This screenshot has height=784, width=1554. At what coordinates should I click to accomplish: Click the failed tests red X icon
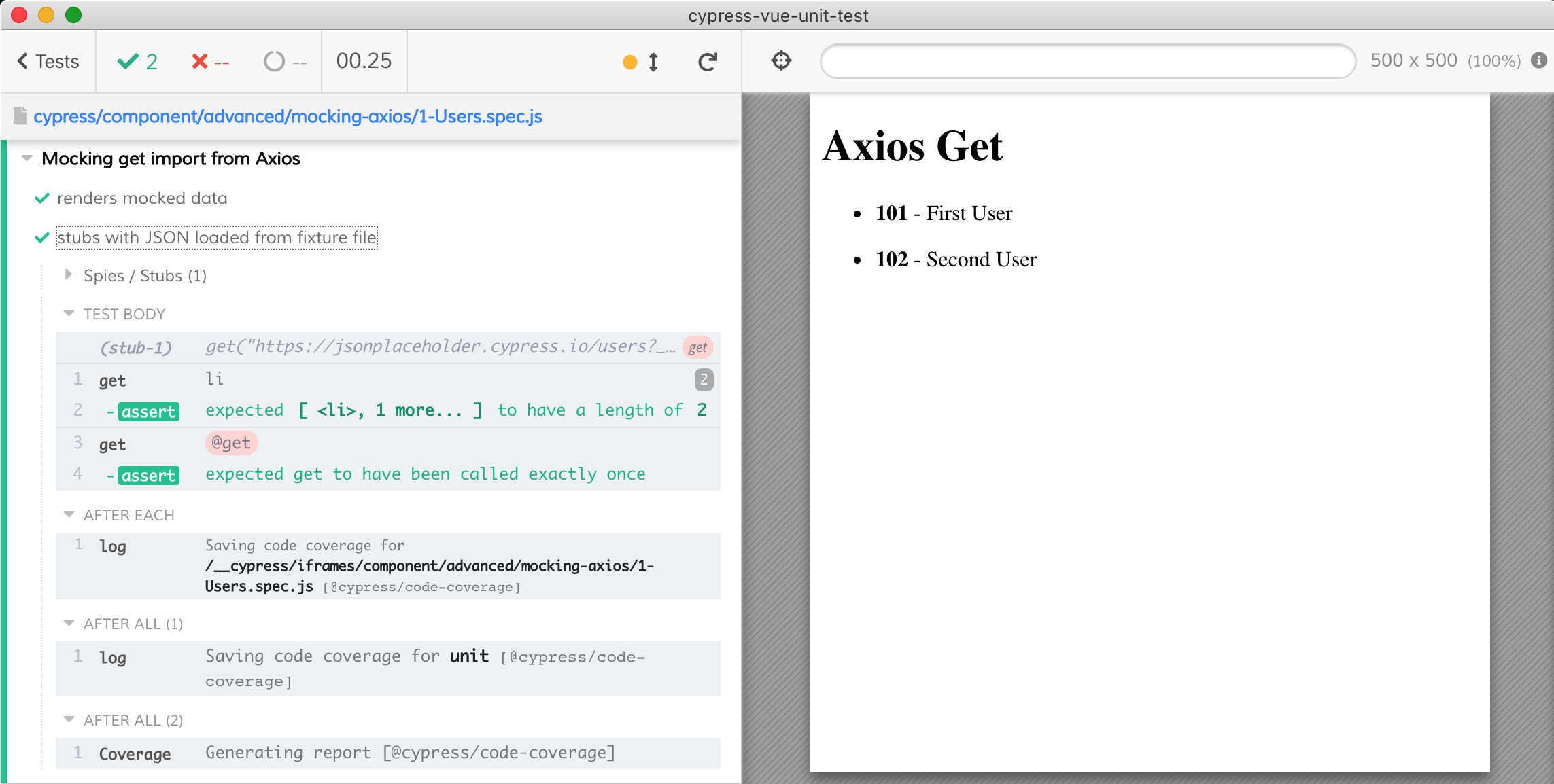coord(199,61)
